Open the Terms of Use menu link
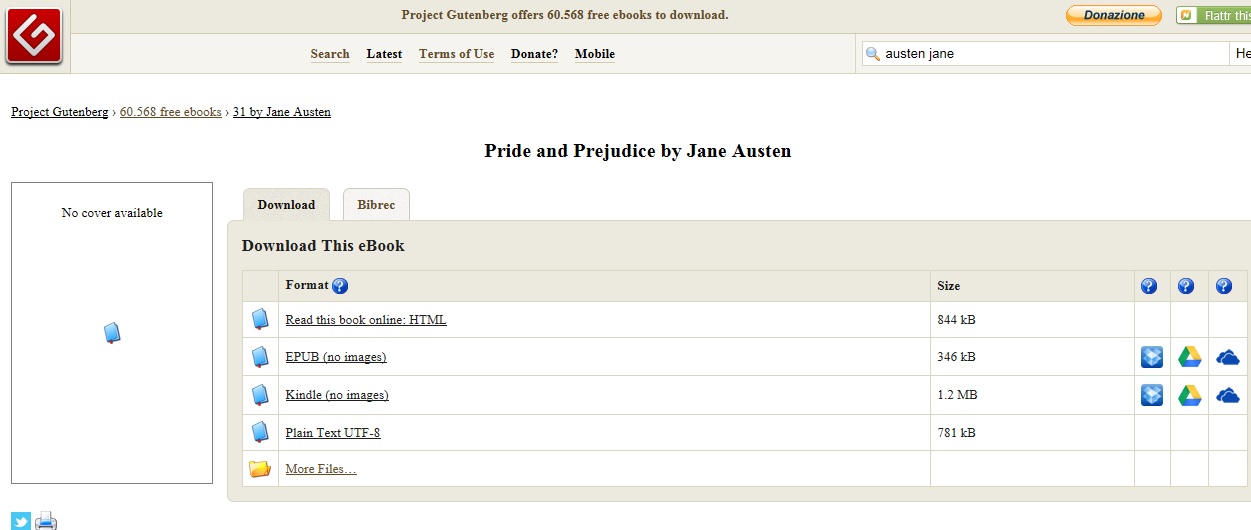The image size is (1251, 530). (456, 54)
